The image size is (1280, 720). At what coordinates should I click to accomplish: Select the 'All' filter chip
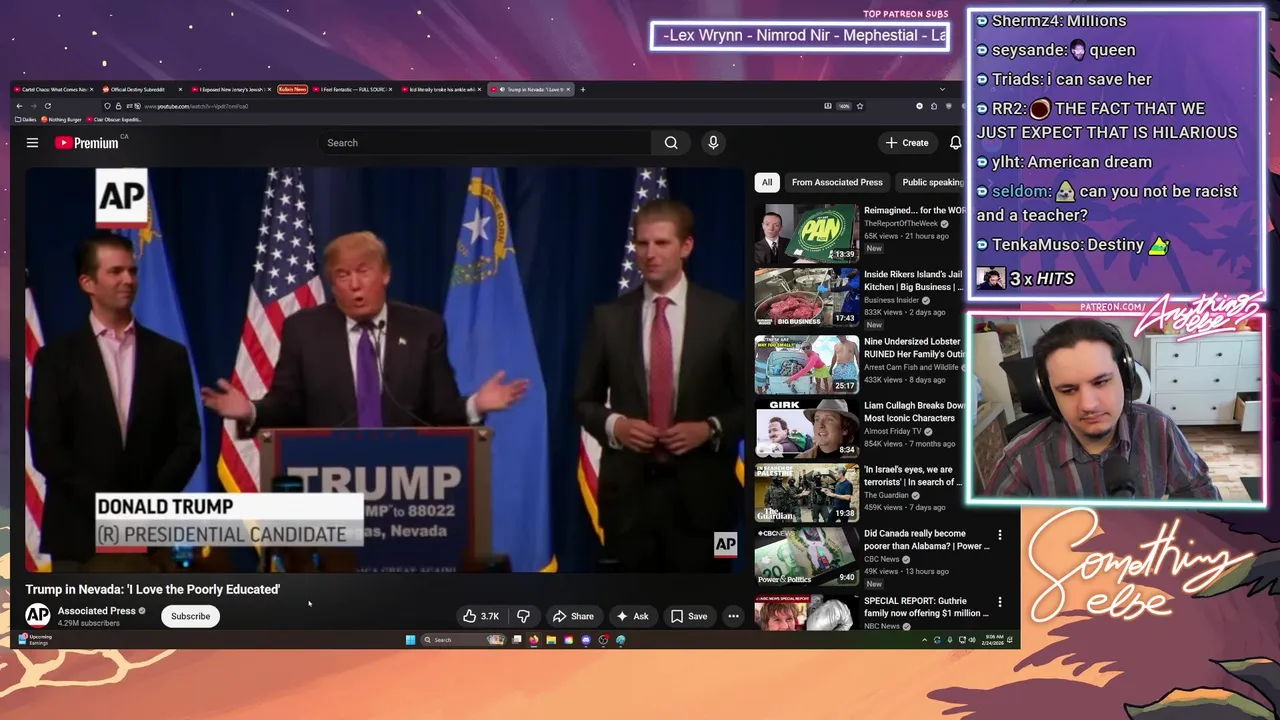767,182
